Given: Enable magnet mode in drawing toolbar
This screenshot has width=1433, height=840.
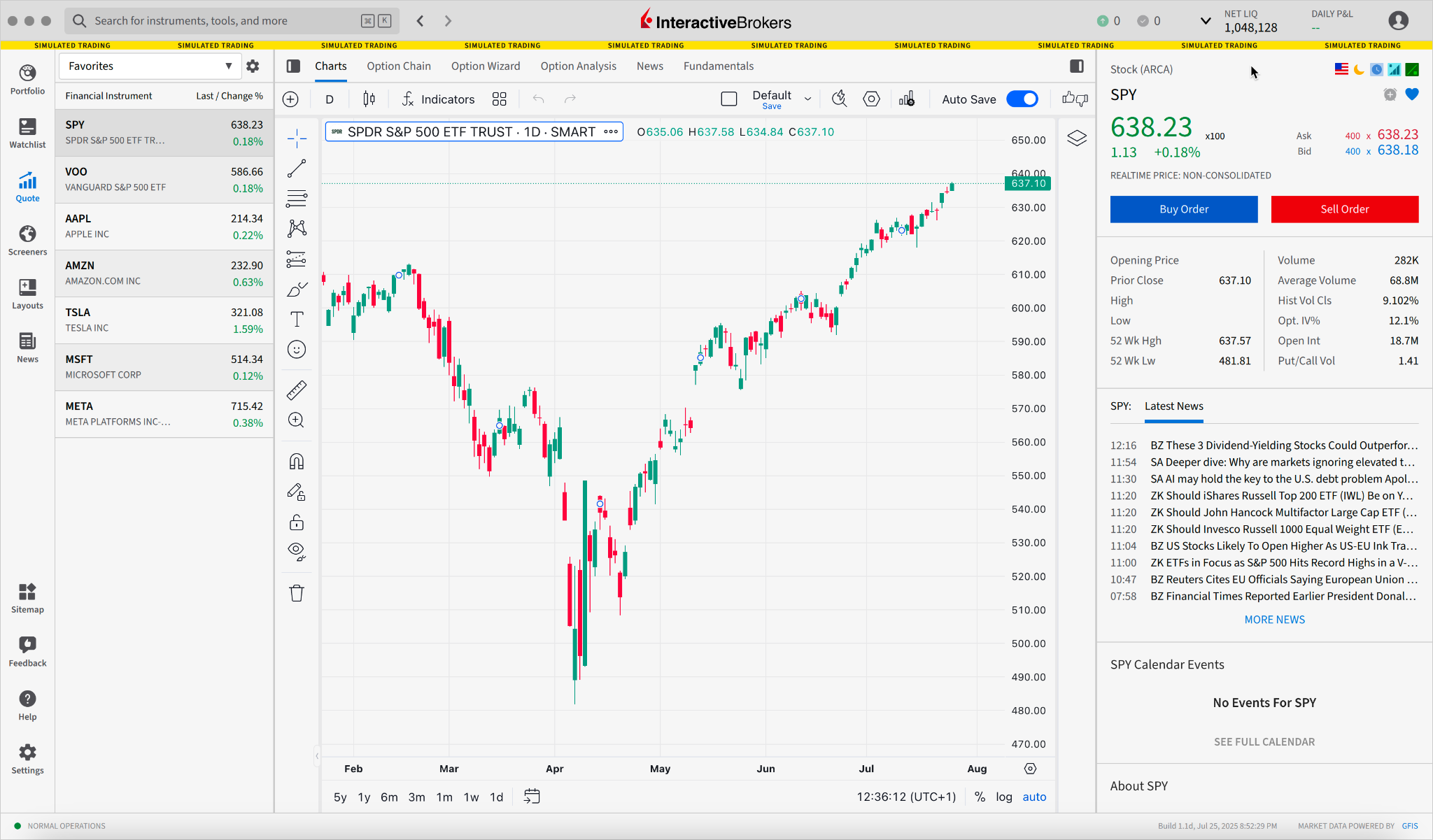Looking at the screenshot, I should click(x=297, y=460).
